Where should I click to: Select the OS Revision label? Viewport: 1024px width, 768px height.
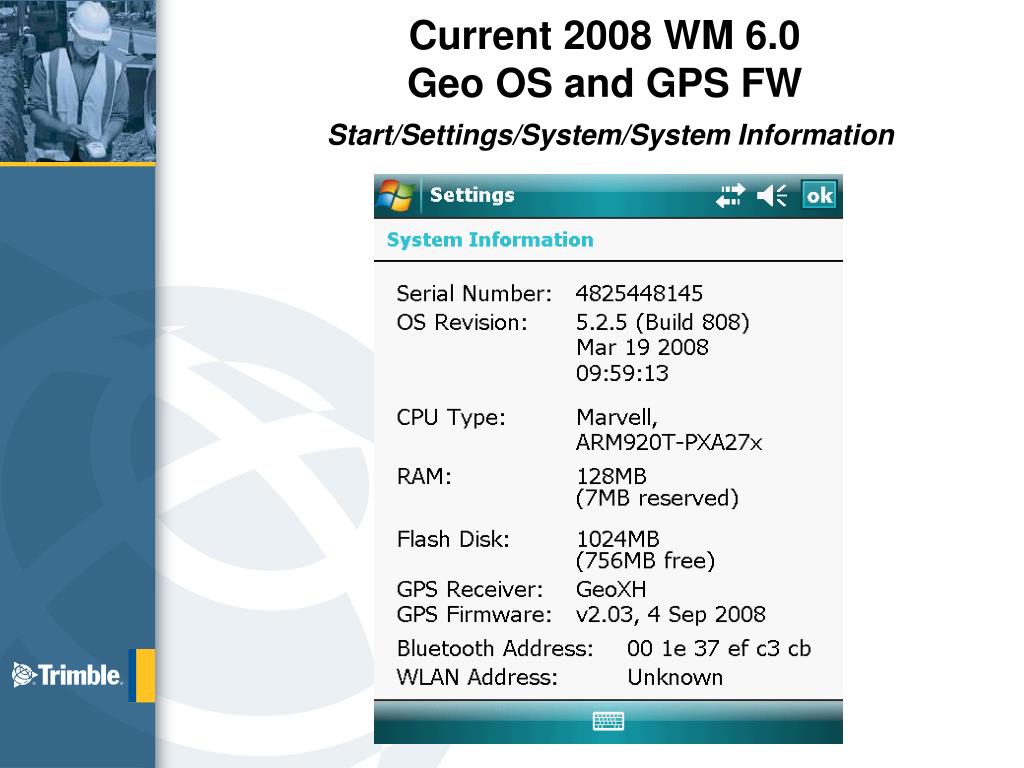pos(462,322)
